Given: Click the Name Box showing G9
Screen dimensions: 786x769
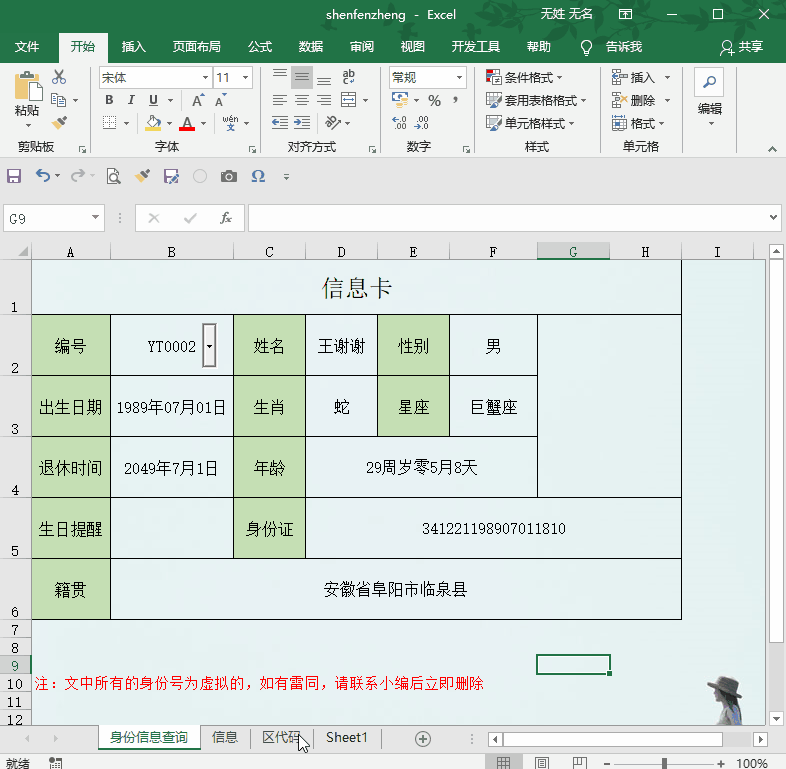Looking at the screenshot, I should click(54, 219).
